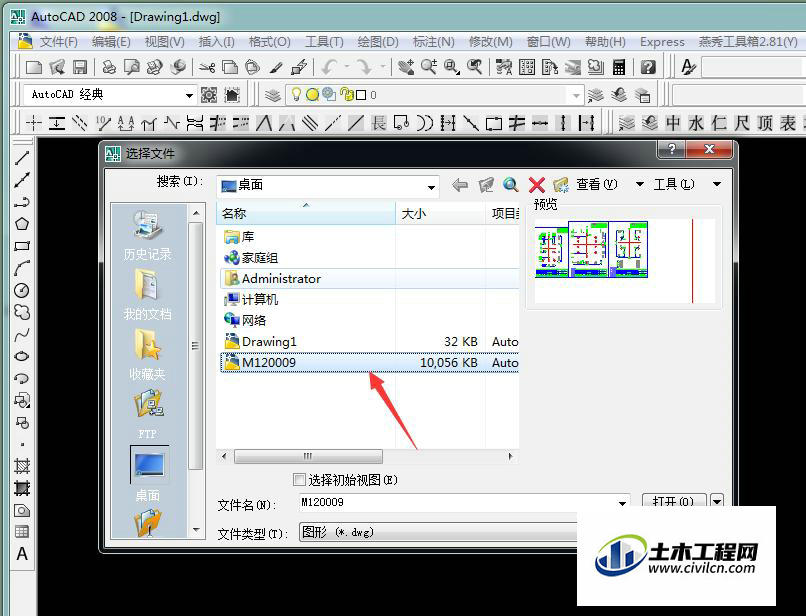
Task: Click the QuickCalc calculator icon
Action: [619, 67]
